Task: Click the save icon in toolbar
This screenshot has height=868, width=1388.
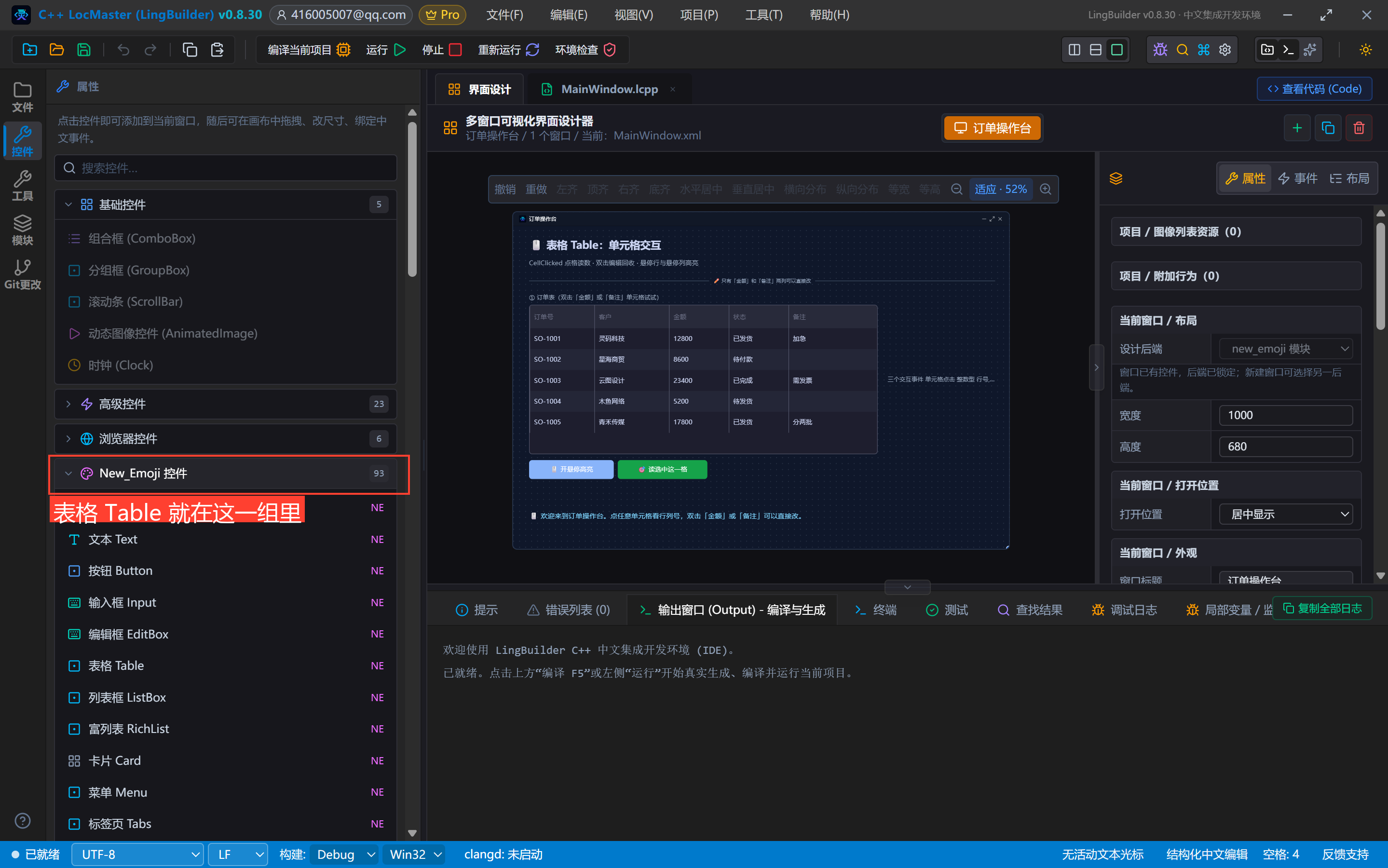Action: (x=84, y=50)
